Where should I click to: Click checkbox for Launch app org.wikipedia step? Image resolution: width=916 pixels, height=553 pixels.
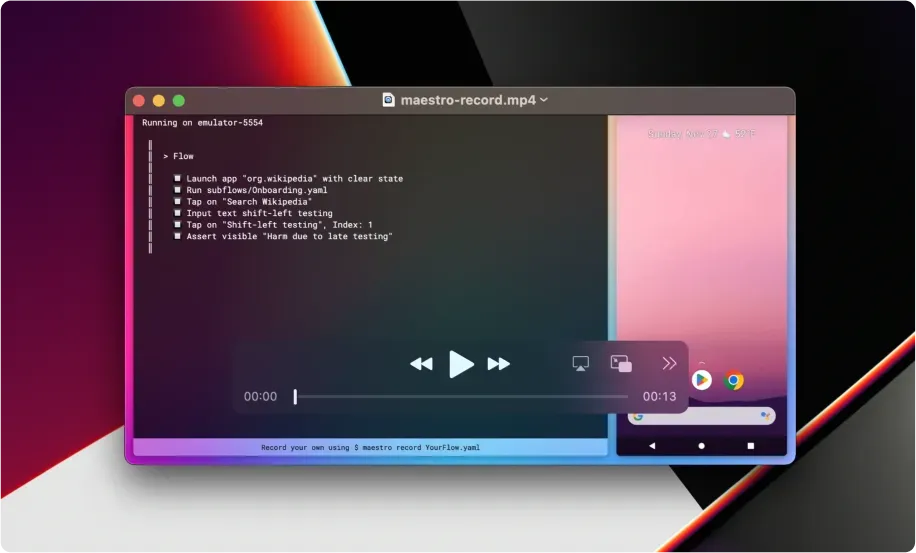[x=177, y=178]
